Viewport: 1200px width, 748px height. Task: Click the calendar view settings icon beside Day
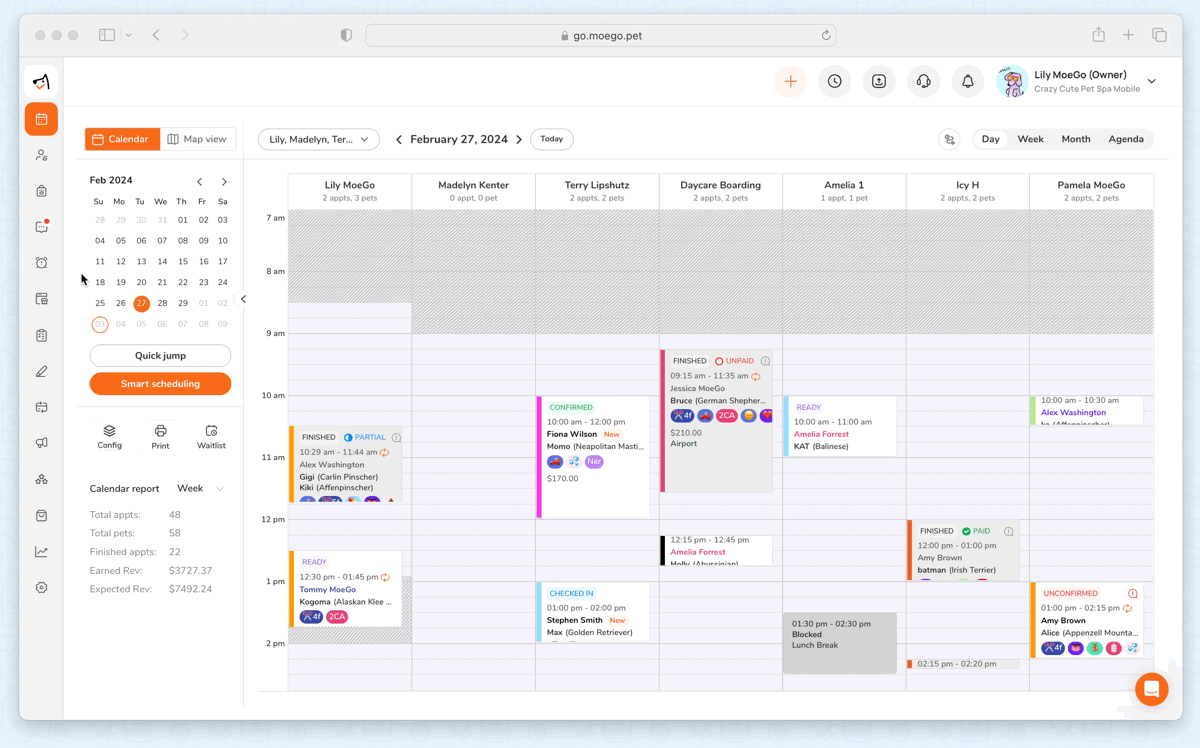click(949, 140)
